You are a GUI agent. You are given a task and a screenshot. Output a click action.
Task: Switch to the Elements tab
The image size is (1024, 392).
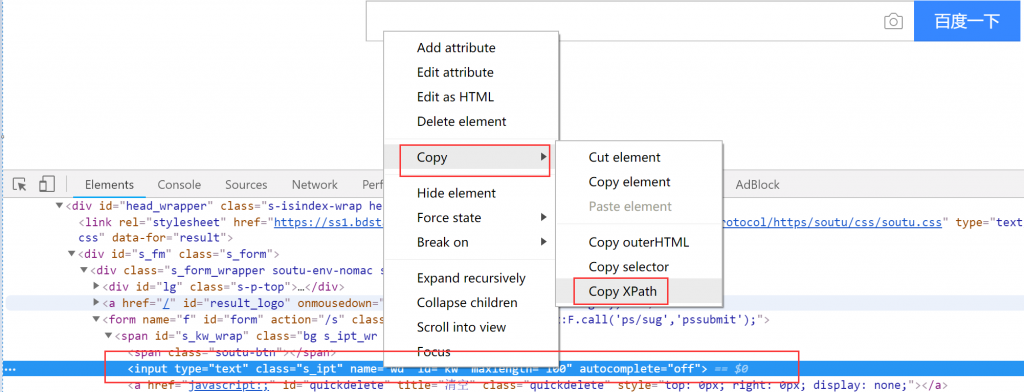pyautogui.click(x=109, y=185)
